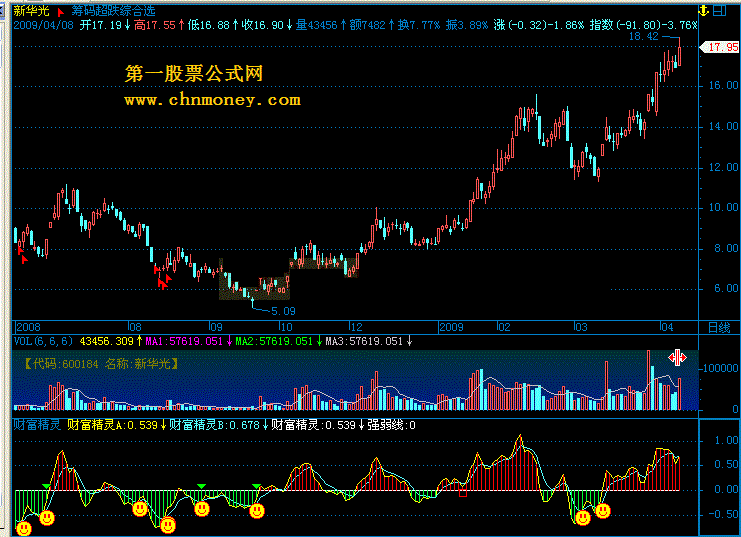Select the stock name 新华光
Viewport: 741px width, 537px height.
(x=31, y=11)
